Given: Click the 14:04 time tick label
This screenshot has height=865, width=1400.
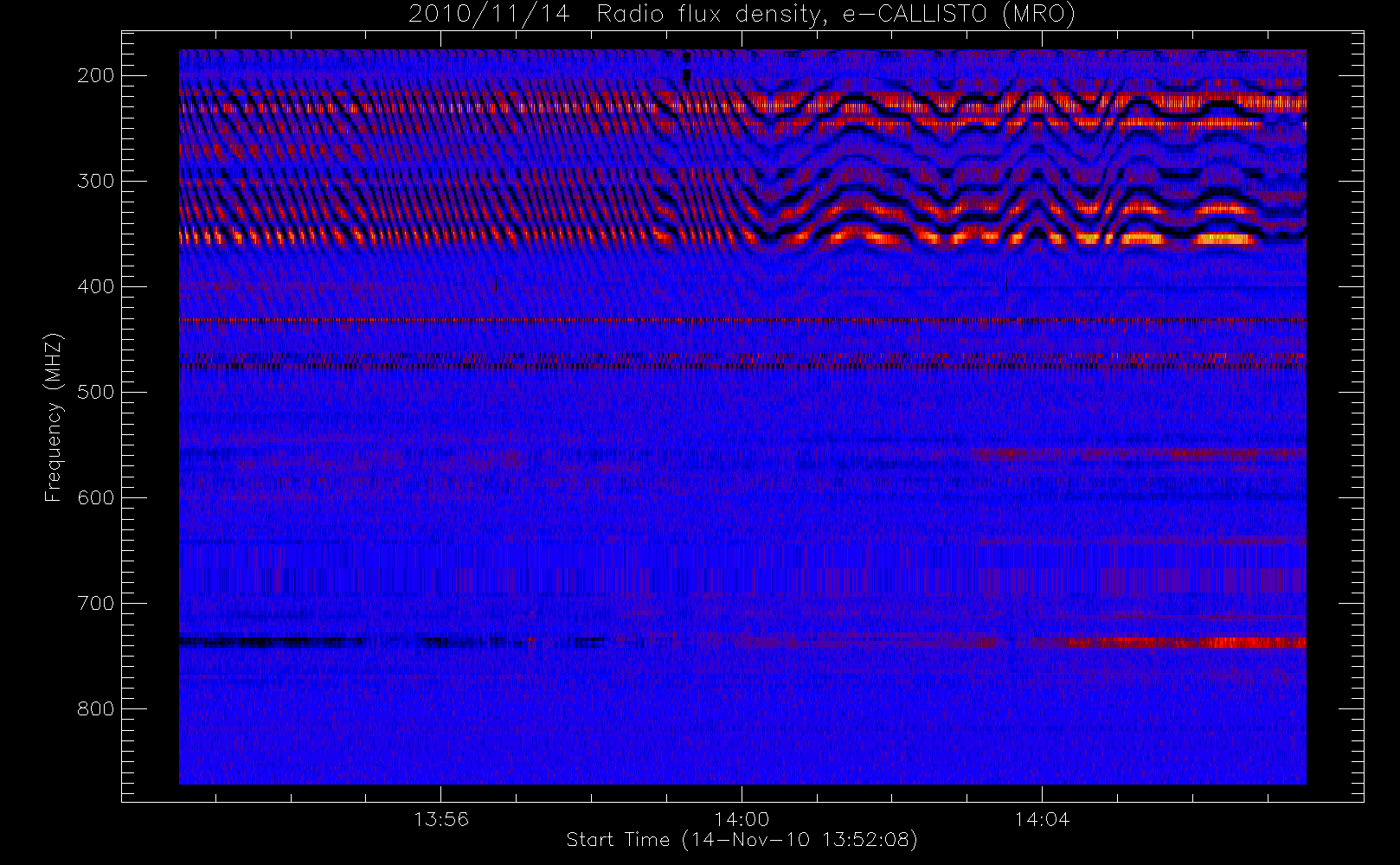Looking at the screenshot, I should pyautogui.click(x=1042, y=818).
